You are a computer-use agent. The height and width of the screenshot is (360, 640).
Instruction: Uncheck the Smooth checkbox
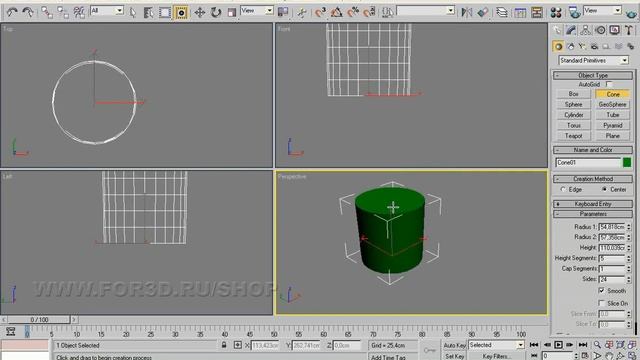pyautogui.click(x=602, y=290)
